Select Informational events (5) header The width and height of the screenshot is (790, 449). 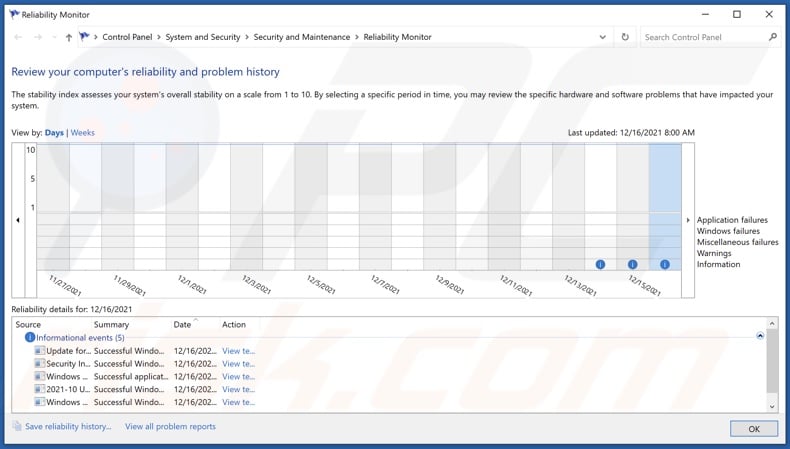click(x=80, y=338)
